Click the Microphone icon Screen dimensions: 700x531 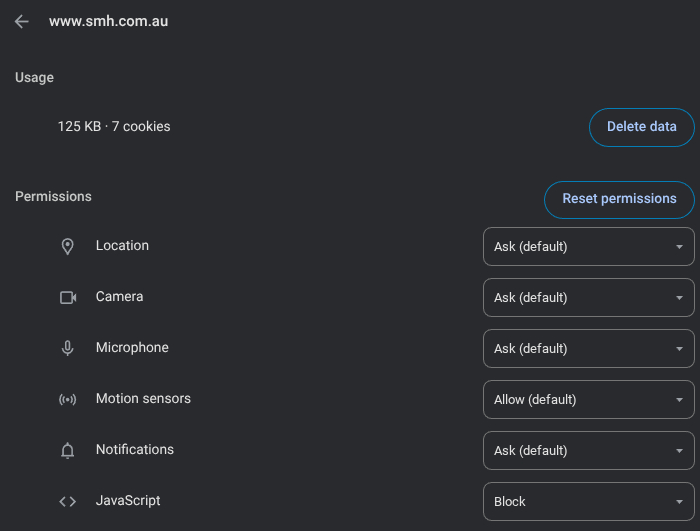(68, 348)
